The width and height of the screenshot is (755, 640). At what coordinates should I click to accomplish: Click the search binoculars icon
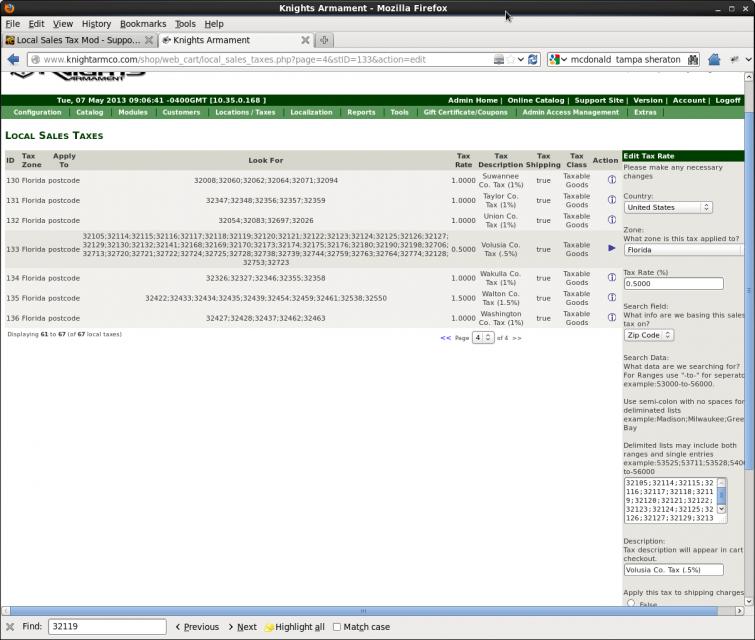[693, 60]
